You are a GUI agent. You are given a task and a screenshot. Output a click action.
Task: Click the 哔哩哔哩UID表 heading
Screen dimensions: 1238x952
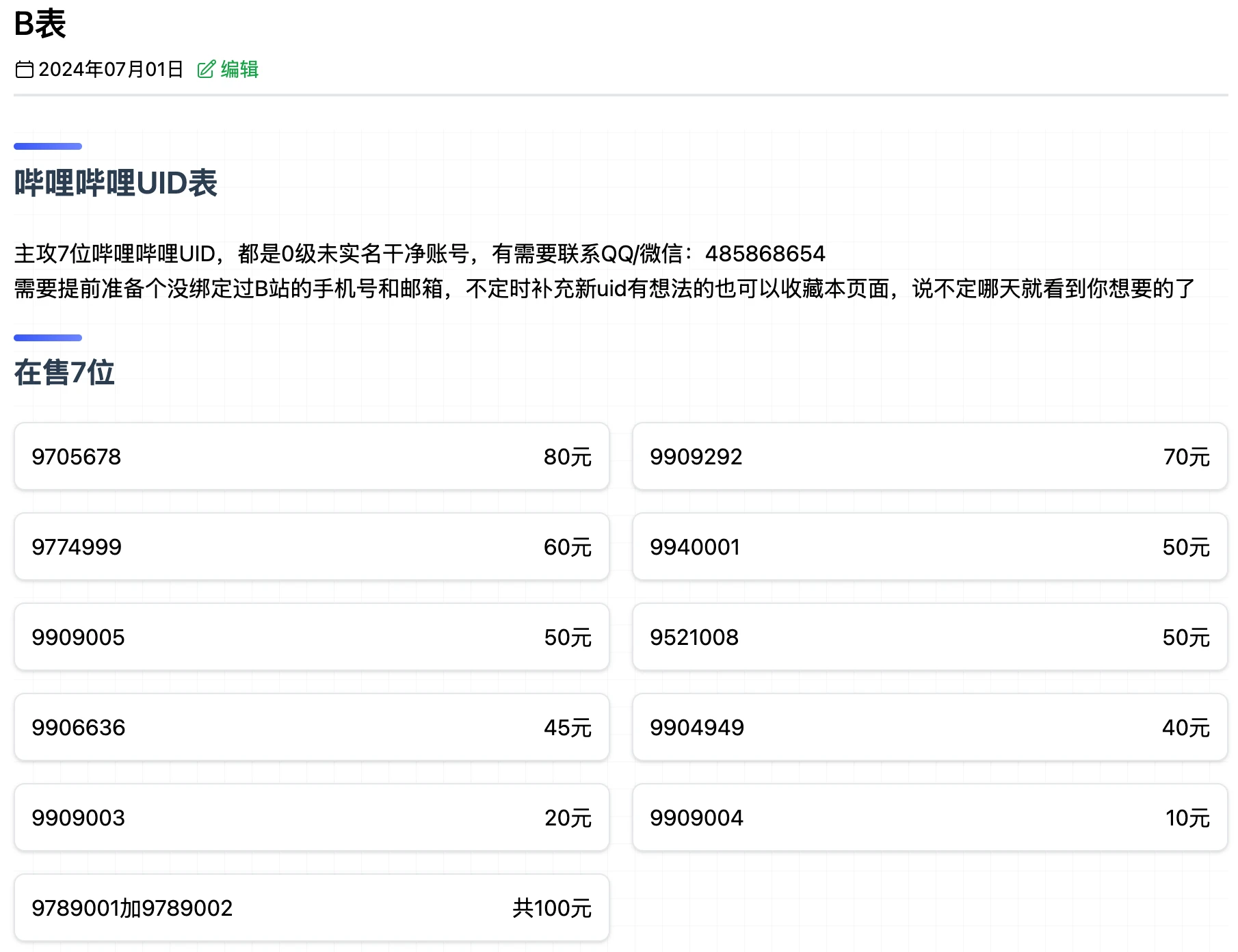click(x=116, y=183)
